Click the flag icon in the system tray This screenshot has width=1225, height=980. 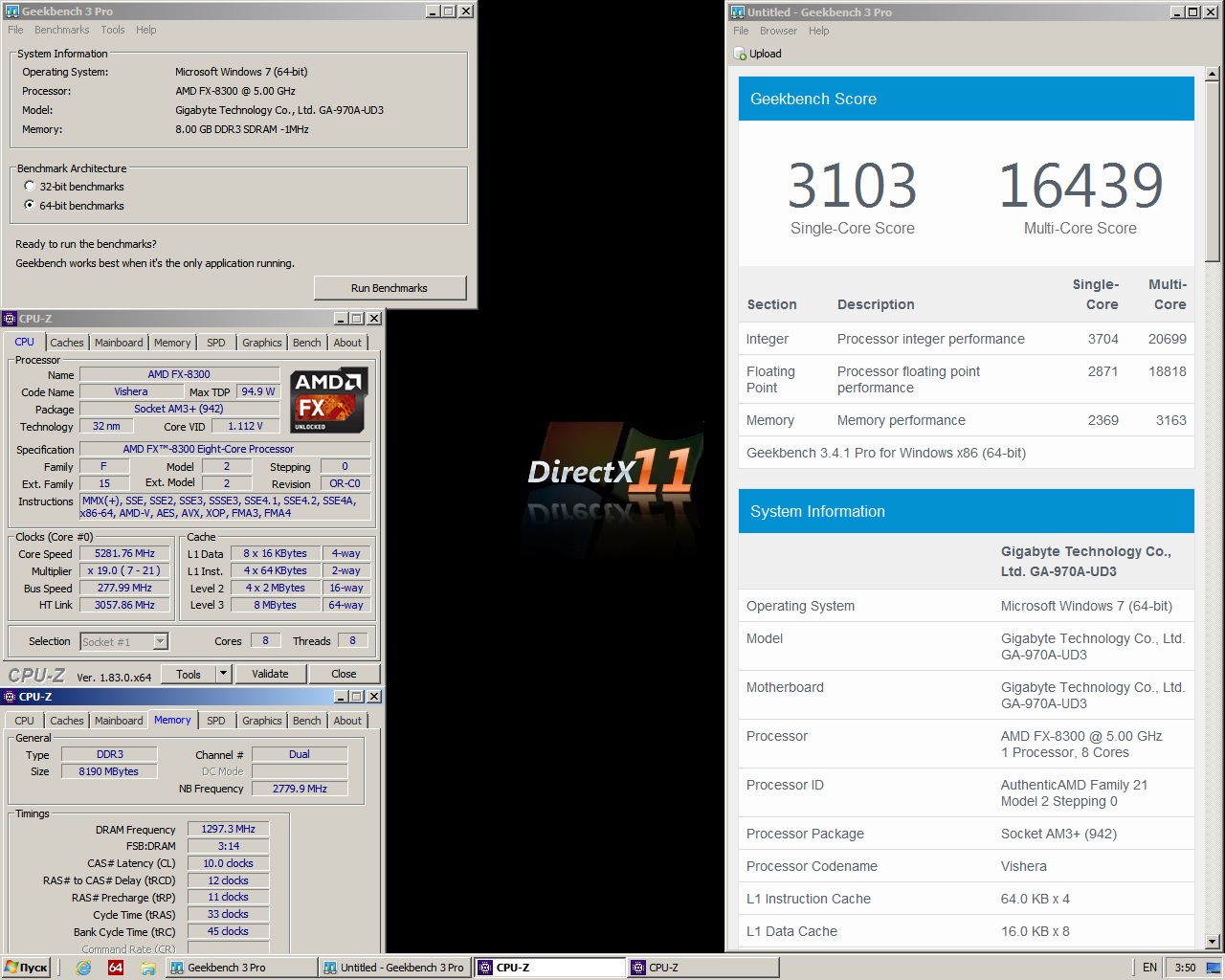1213,968
